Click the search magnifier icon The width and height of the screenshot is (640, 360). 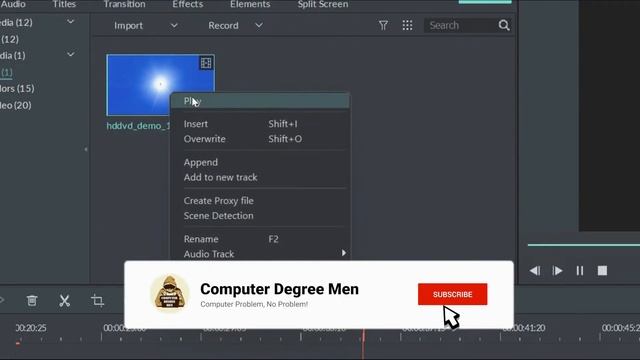pyautogui.click(x=504, y=25)
